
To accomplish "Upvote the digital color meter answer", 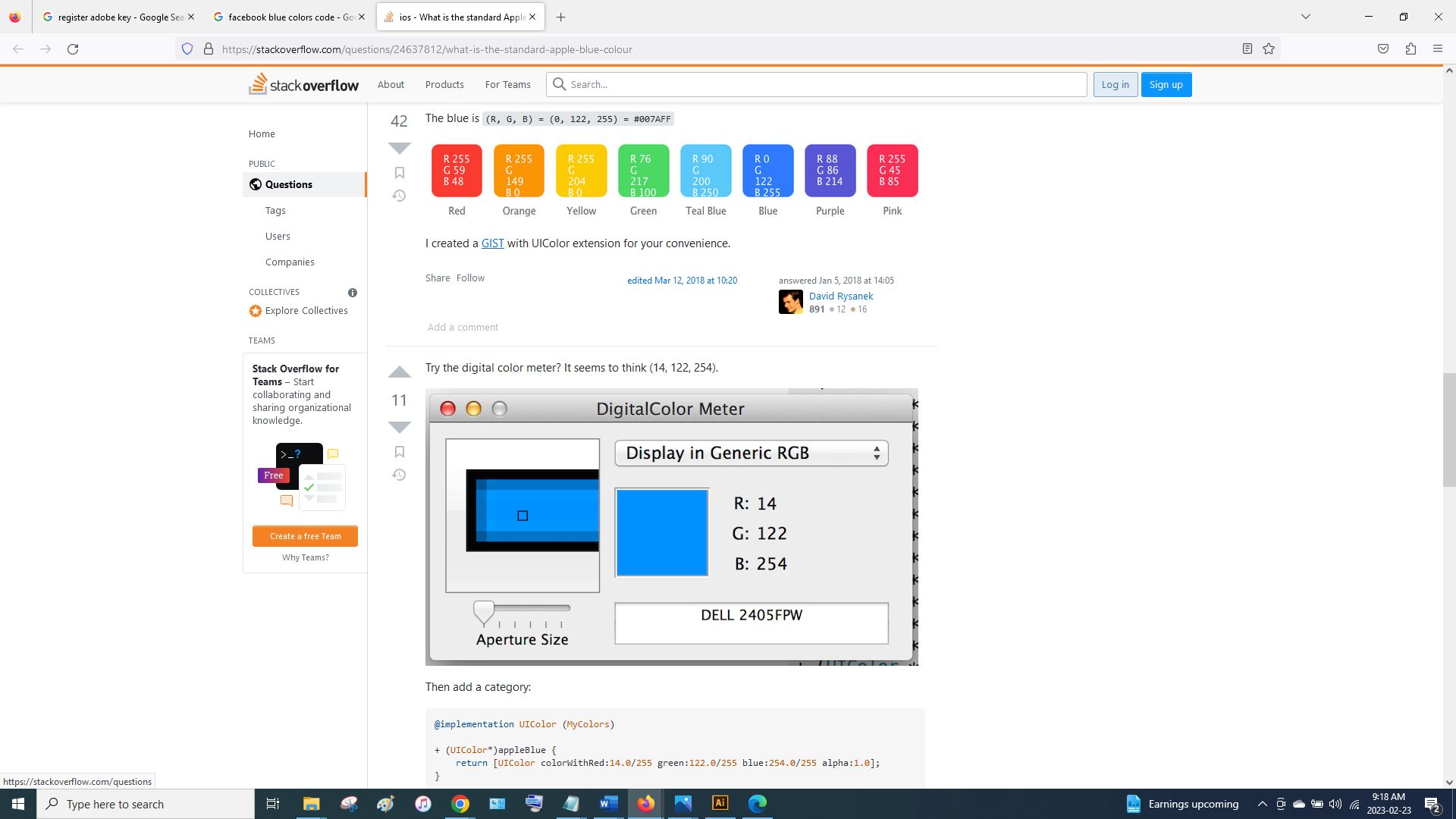I will tap(399, 372).
